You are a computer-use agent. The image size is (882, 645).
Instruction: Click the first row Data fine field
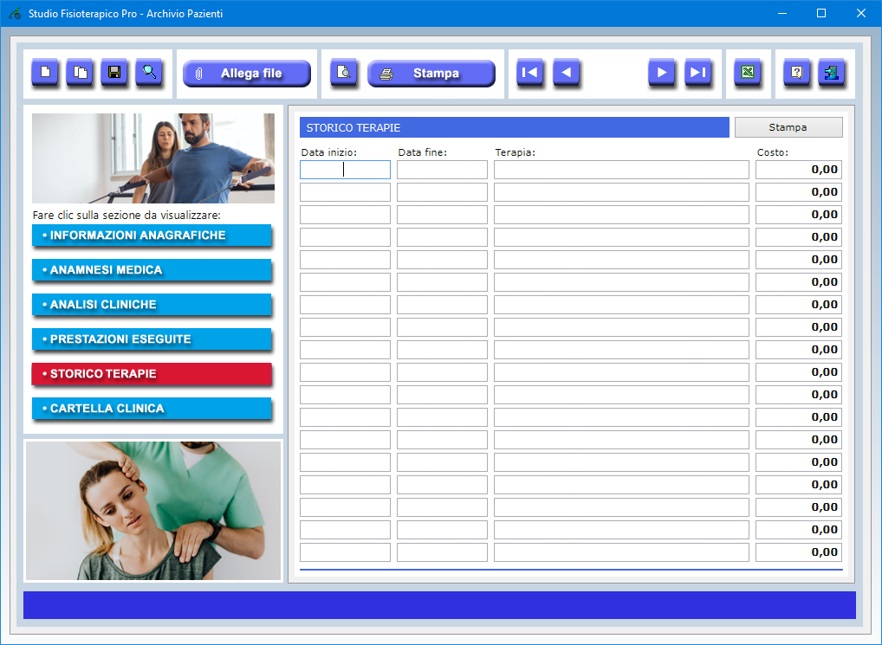pyautogui.click(x=442, y=169)
